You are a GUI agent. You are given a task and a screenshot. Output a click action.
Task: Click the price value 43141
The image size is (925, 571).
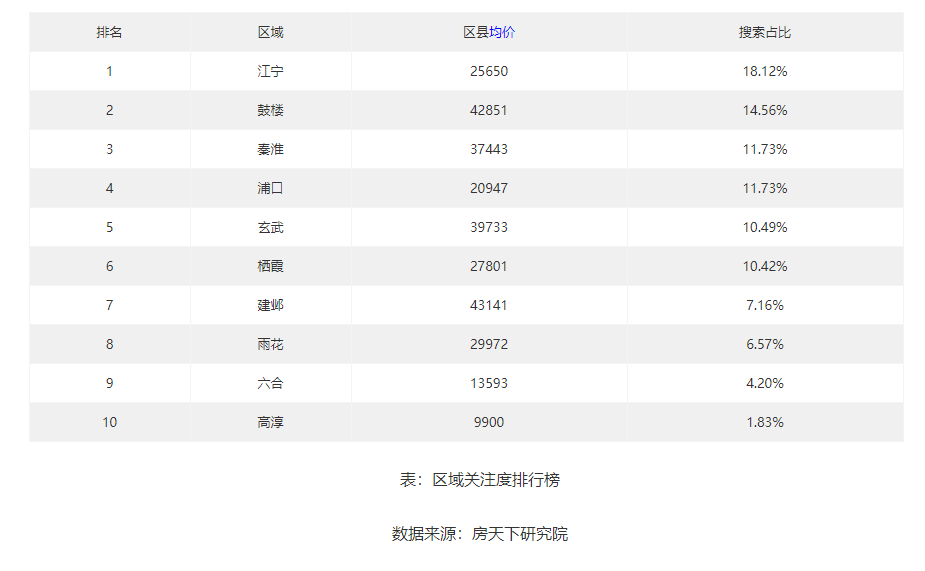pos(489,305)
